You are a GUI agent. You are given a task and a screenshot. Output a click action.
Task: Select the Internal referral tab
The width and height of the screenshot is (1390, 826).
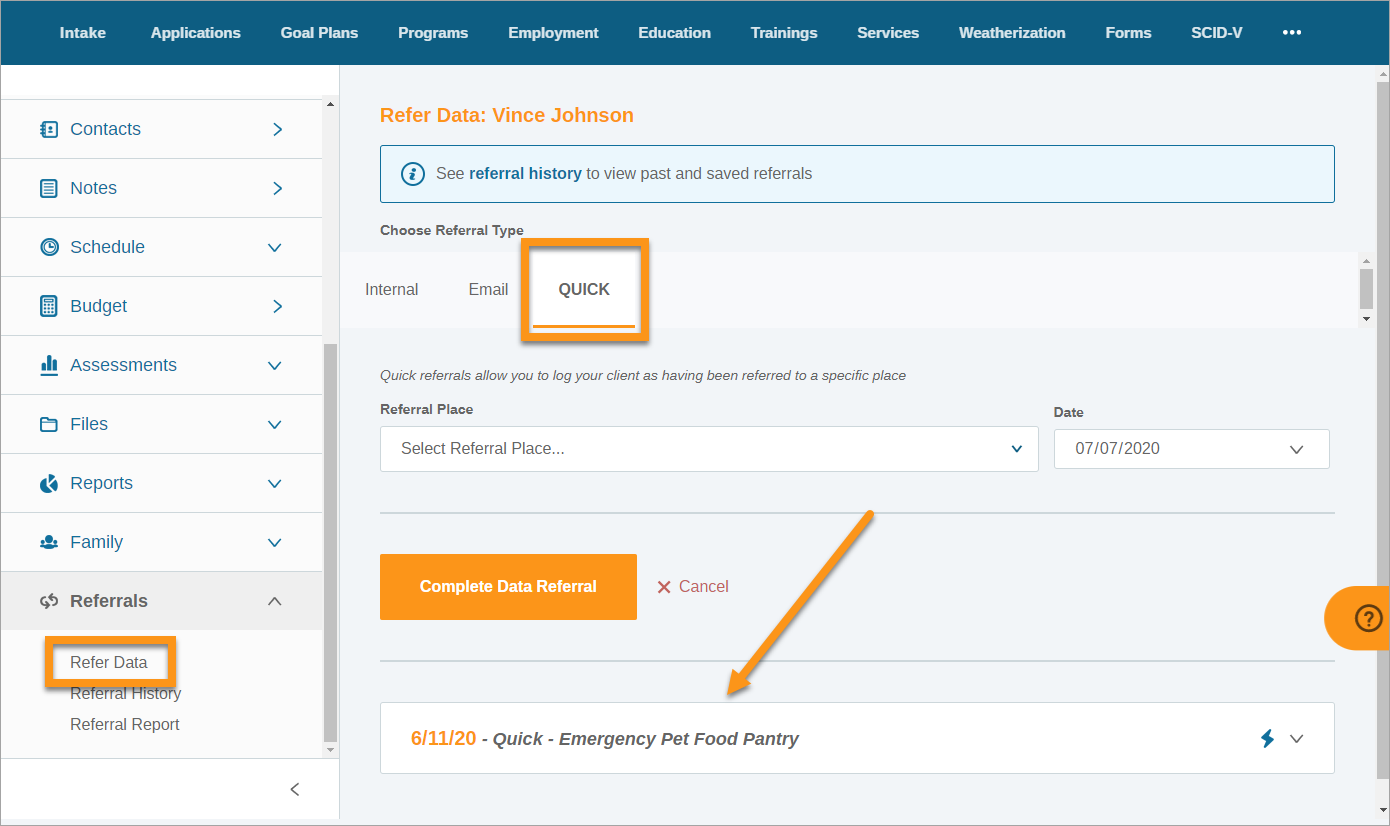(391, 289)
